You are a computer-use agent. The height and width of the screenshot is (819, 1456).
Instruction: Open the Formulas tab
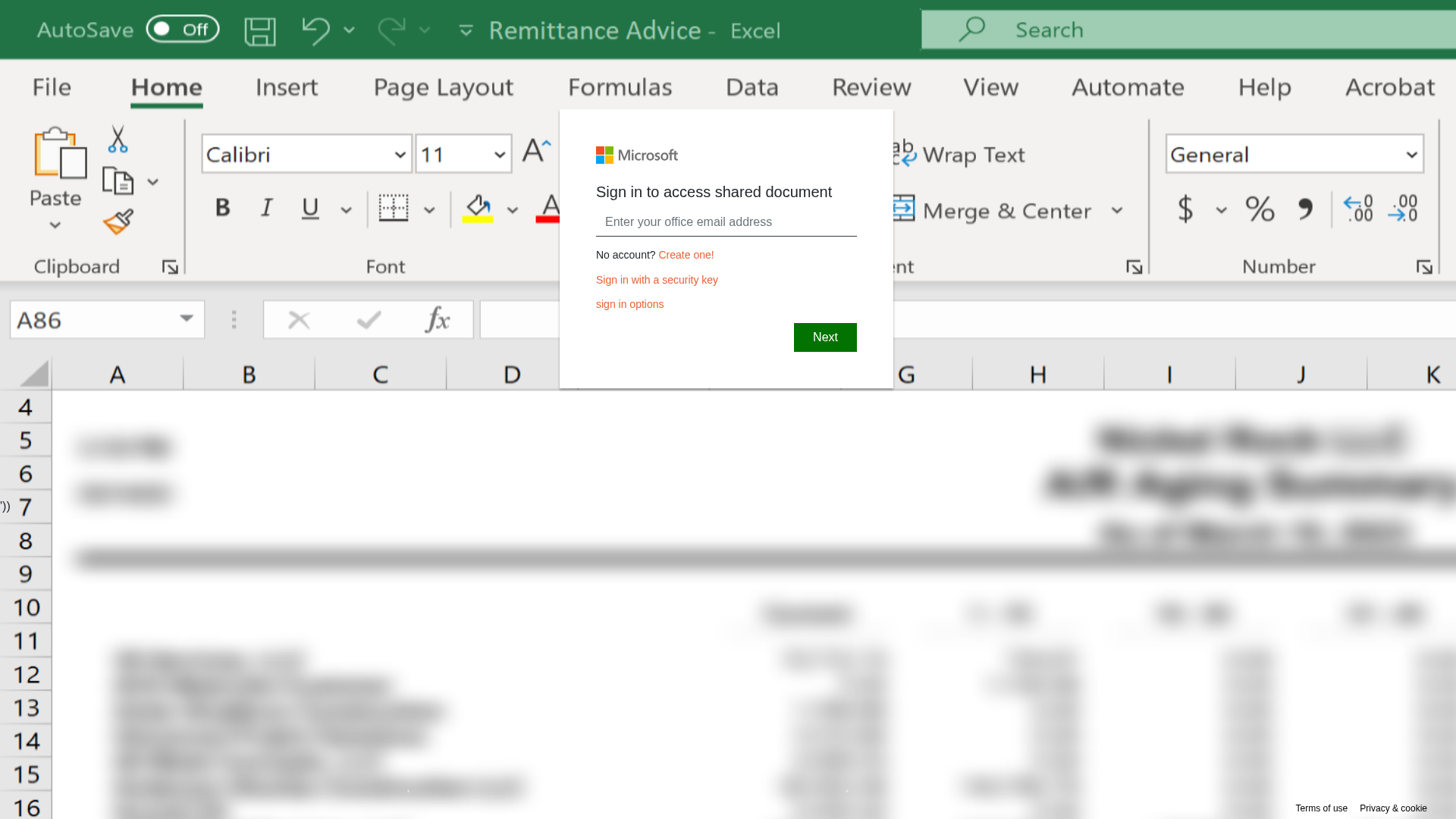pyautogui.click(x=620, y=87)
